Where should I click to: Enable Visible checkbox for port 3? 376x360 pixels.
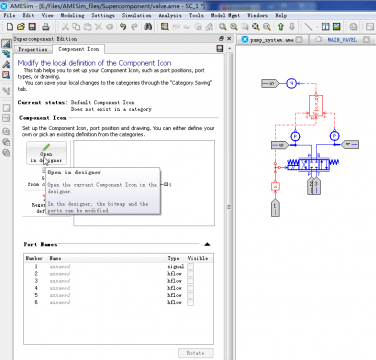190,281
